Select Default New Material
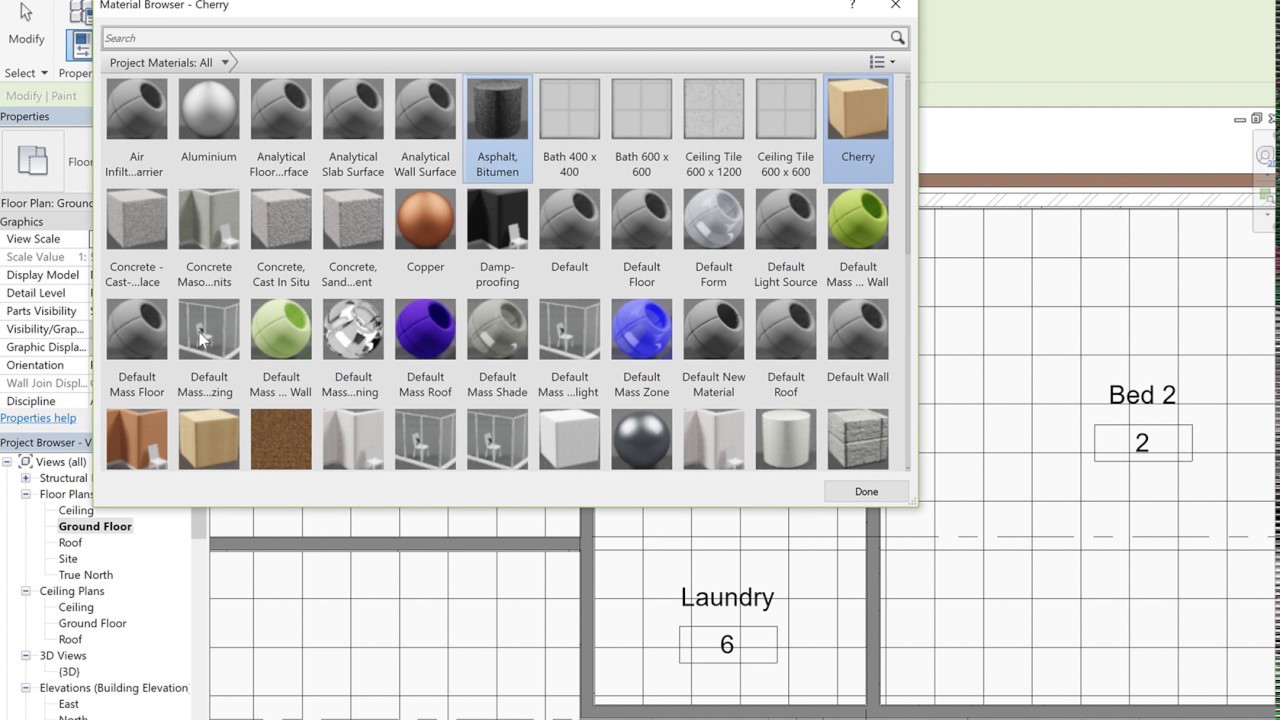 (x=713, y=348)
